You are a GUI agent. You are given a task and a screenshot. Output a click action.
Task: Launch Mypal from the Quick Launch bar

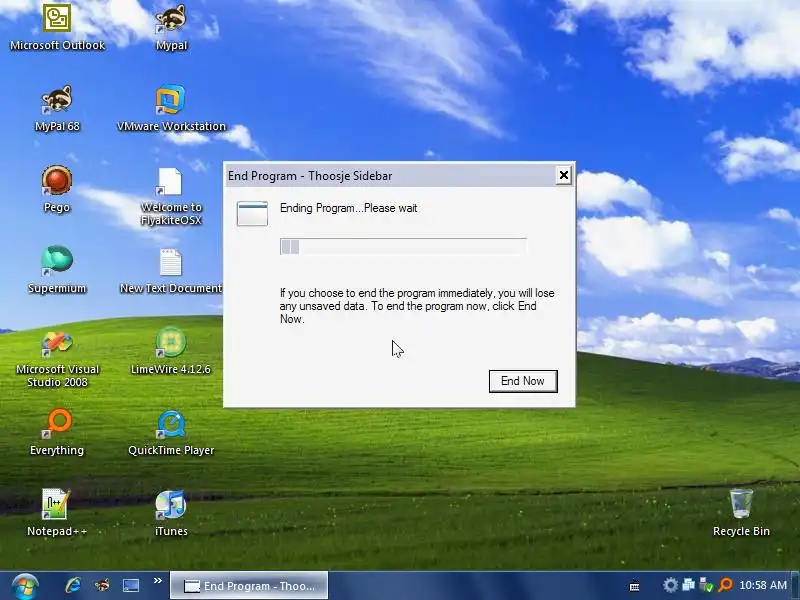[102, 585]
